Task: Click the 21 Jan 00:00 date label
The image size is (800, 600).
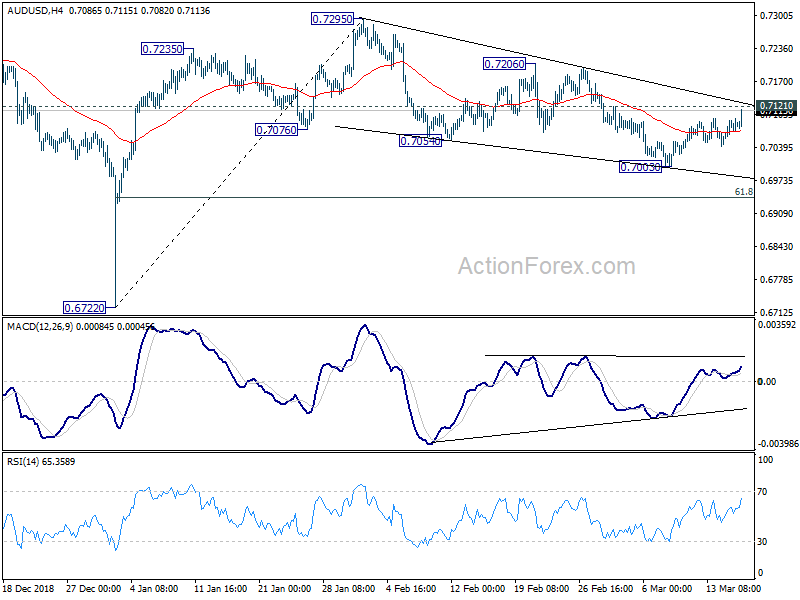Action: [x=285, y=588]
